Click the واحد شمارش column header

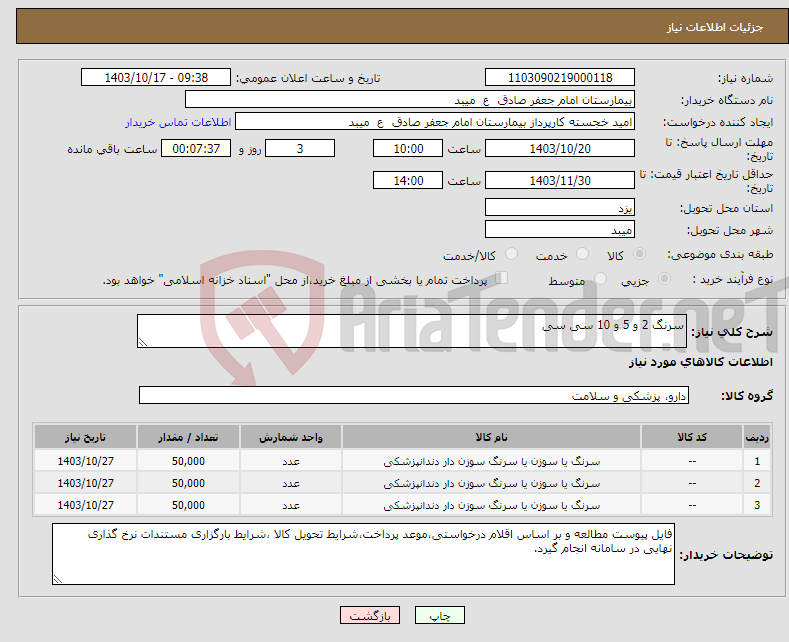291,437
